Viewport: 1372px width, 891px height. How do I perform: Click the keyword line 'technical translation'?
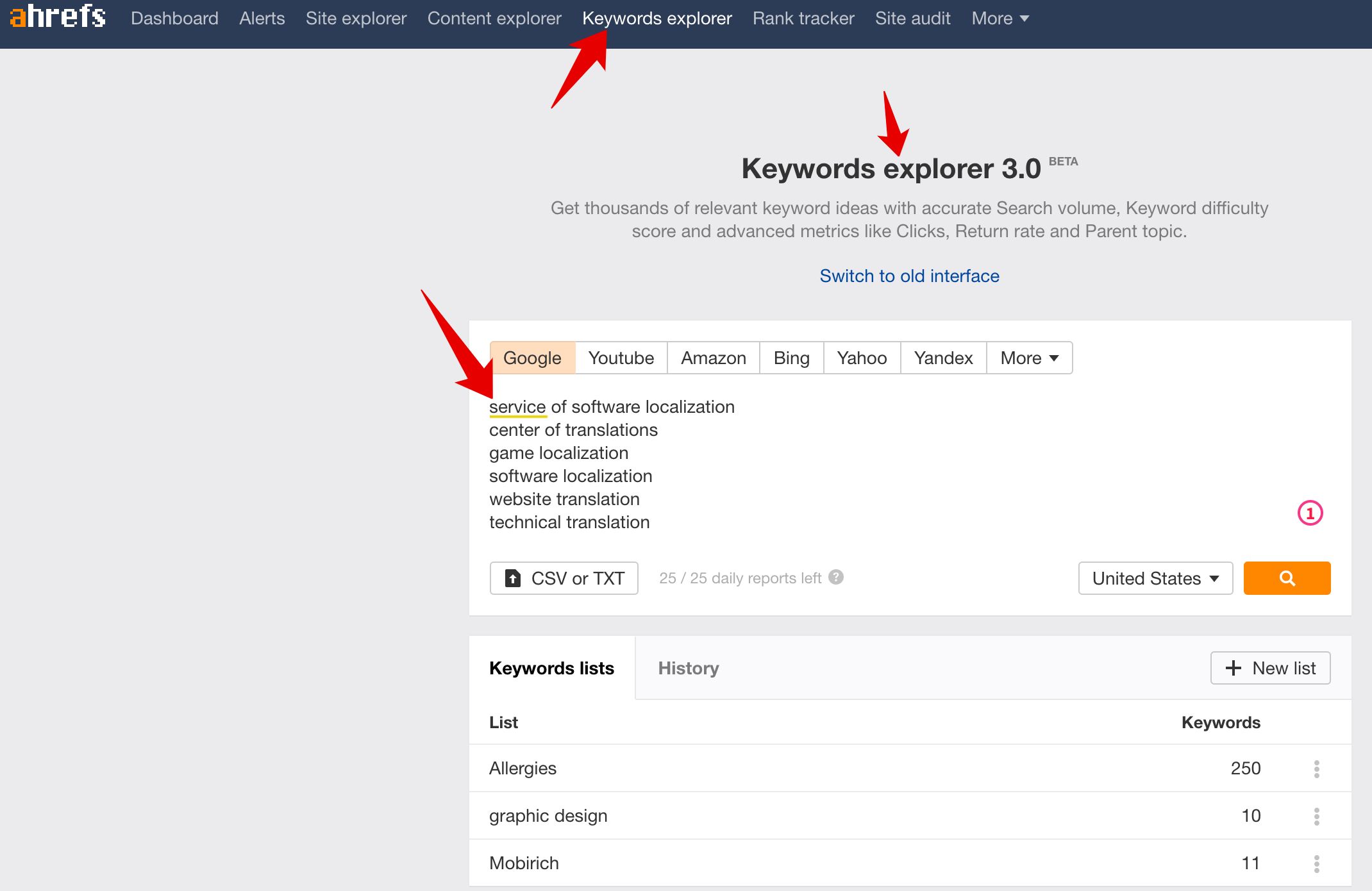(569, 522)
